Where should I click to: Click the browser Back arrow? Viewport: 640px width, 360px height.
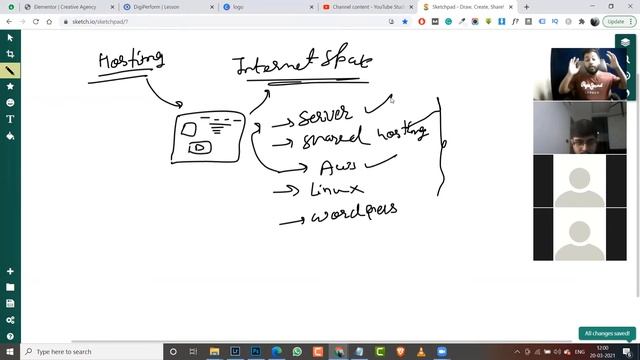pyautogui.click(x=9, y=22)
